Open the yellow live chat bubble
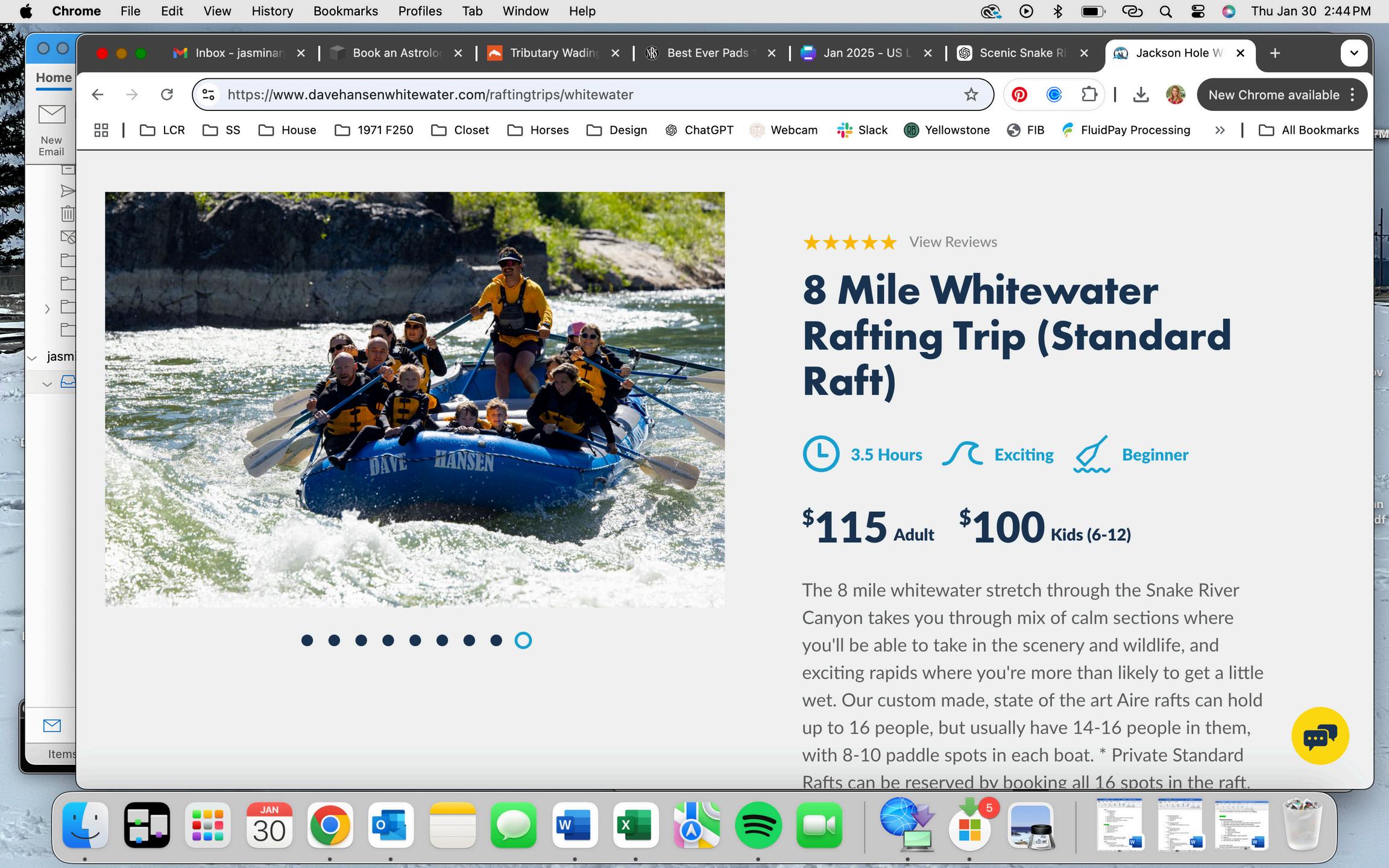The width and height of the screenshot is (1389, 868). (x=1320, y=736)
